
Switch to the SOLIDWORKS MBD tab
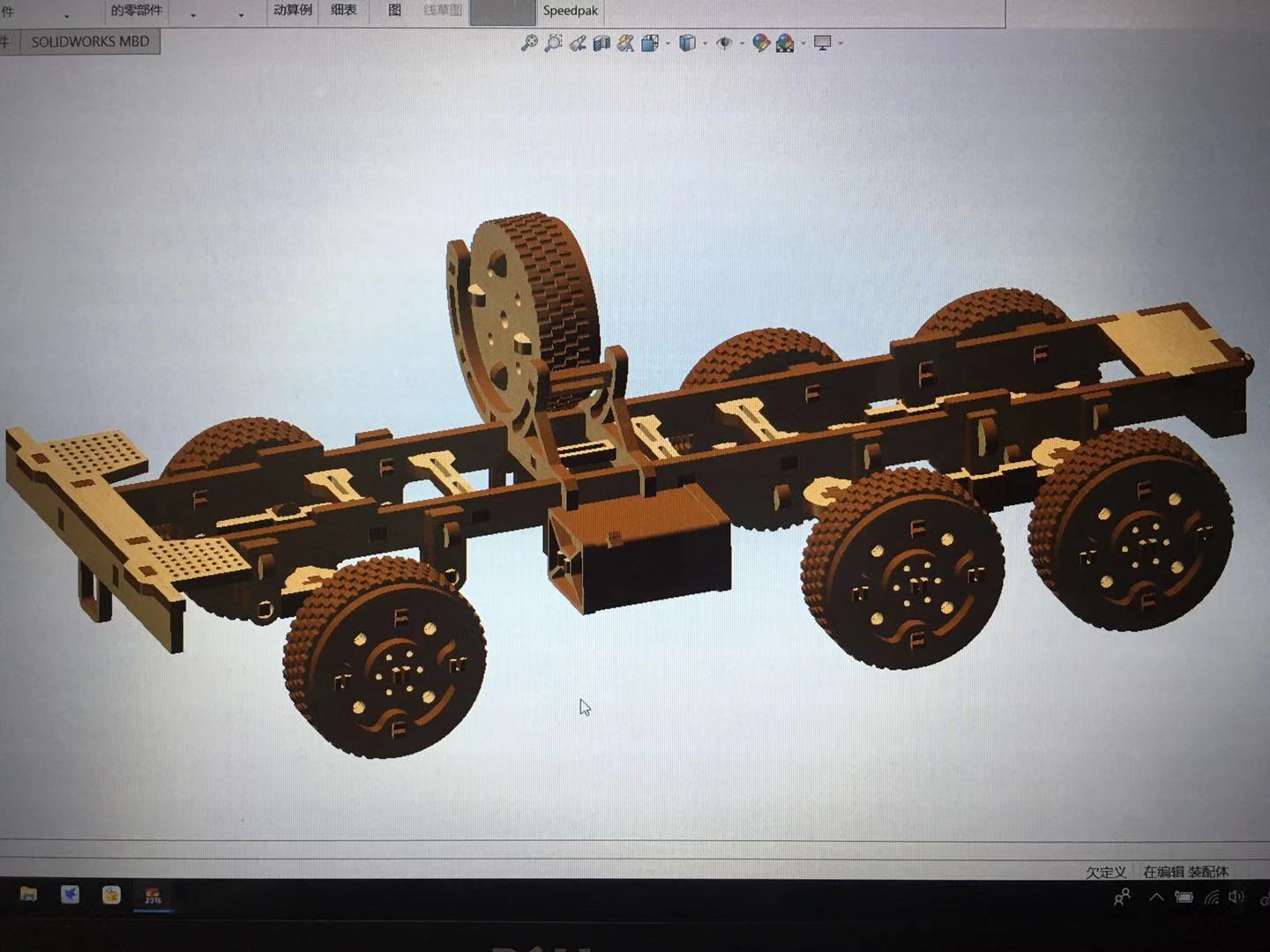90,41
